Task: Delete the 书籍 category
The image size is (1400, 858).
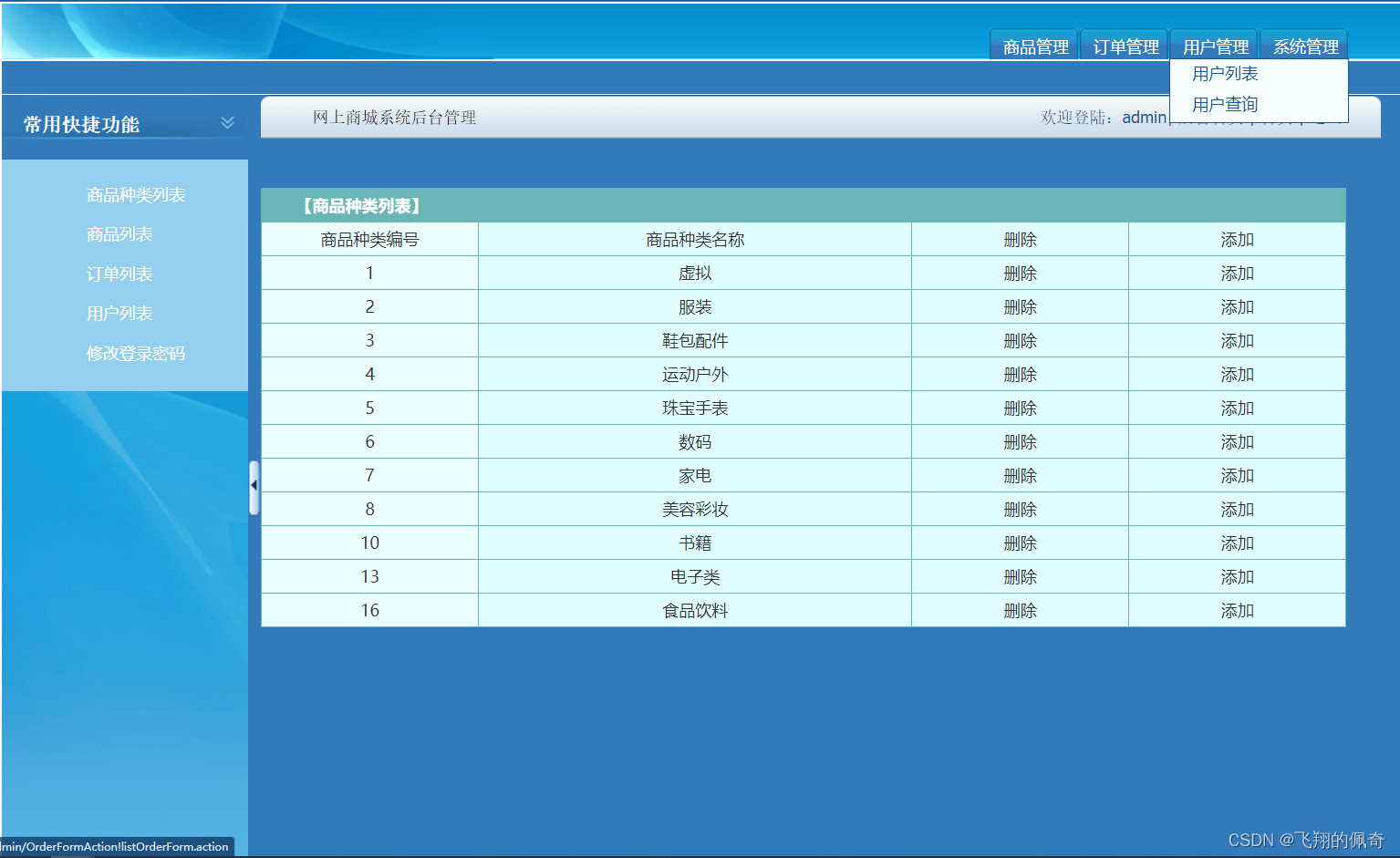Action: click(1020, 543)
